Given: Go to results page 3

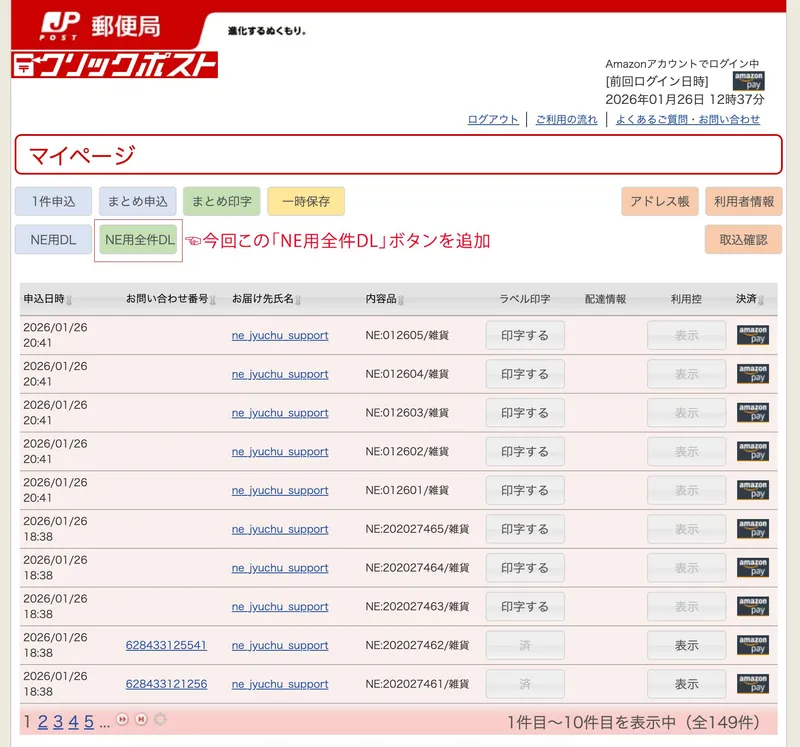Looking at the screenshot, I should [x=58, y=721].
